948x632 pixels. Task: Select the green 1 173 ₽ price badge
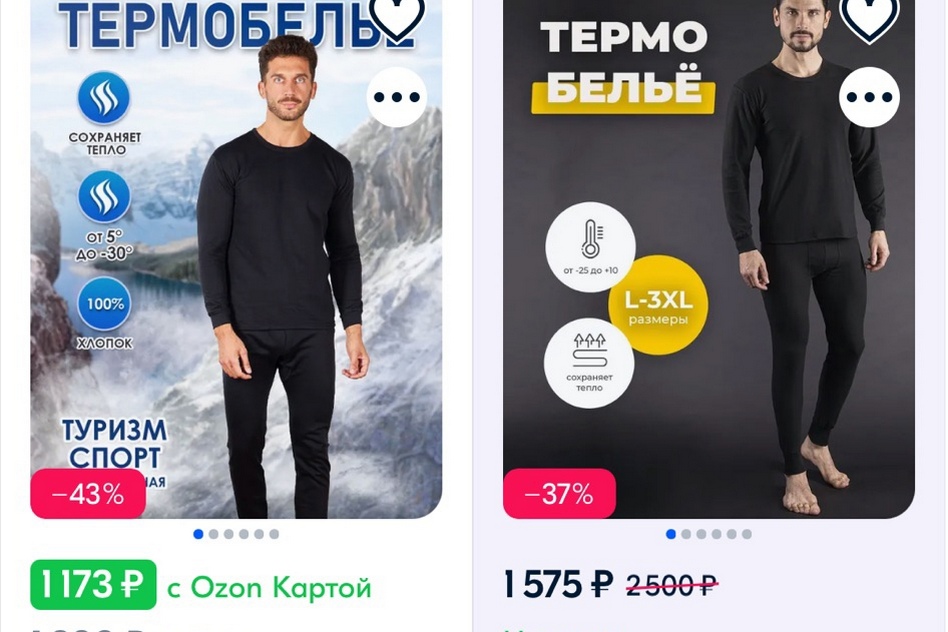point(93,585)
